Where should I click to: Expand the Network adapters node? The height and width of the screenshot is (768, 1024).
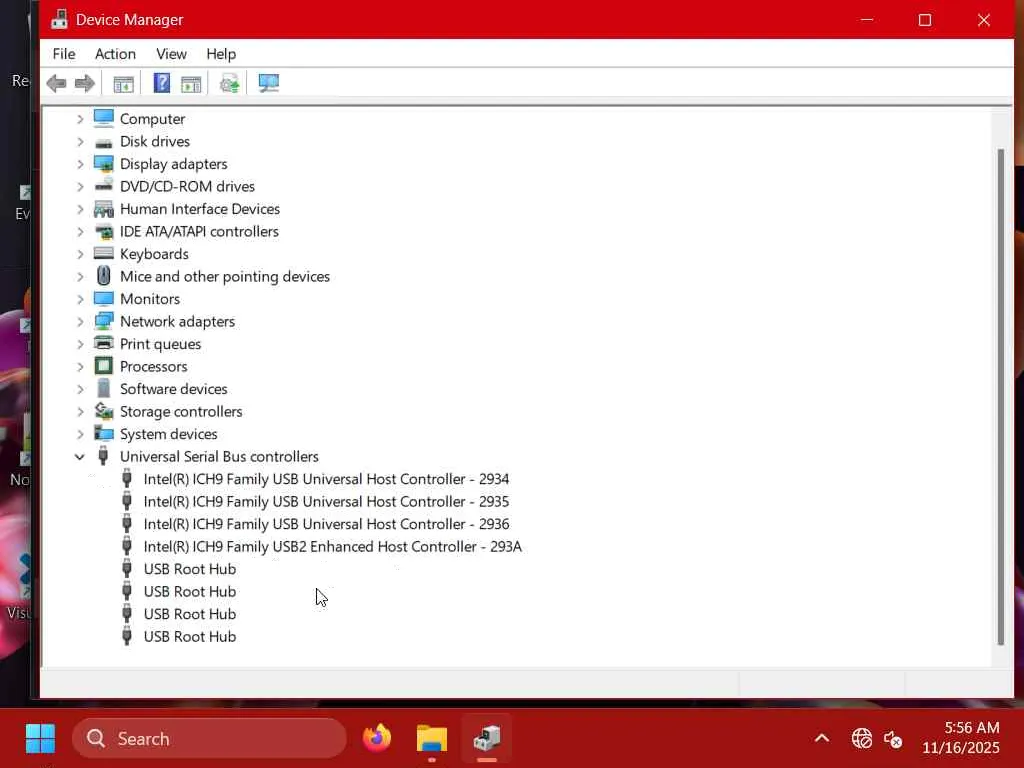[x=80, y=321]
